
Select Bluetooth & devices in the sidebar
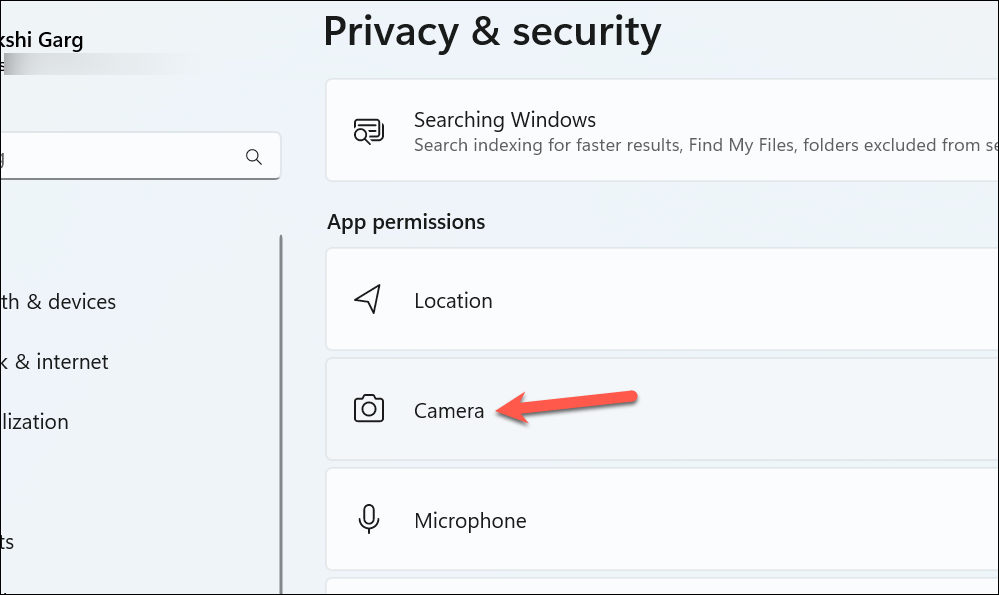(58, 301)
